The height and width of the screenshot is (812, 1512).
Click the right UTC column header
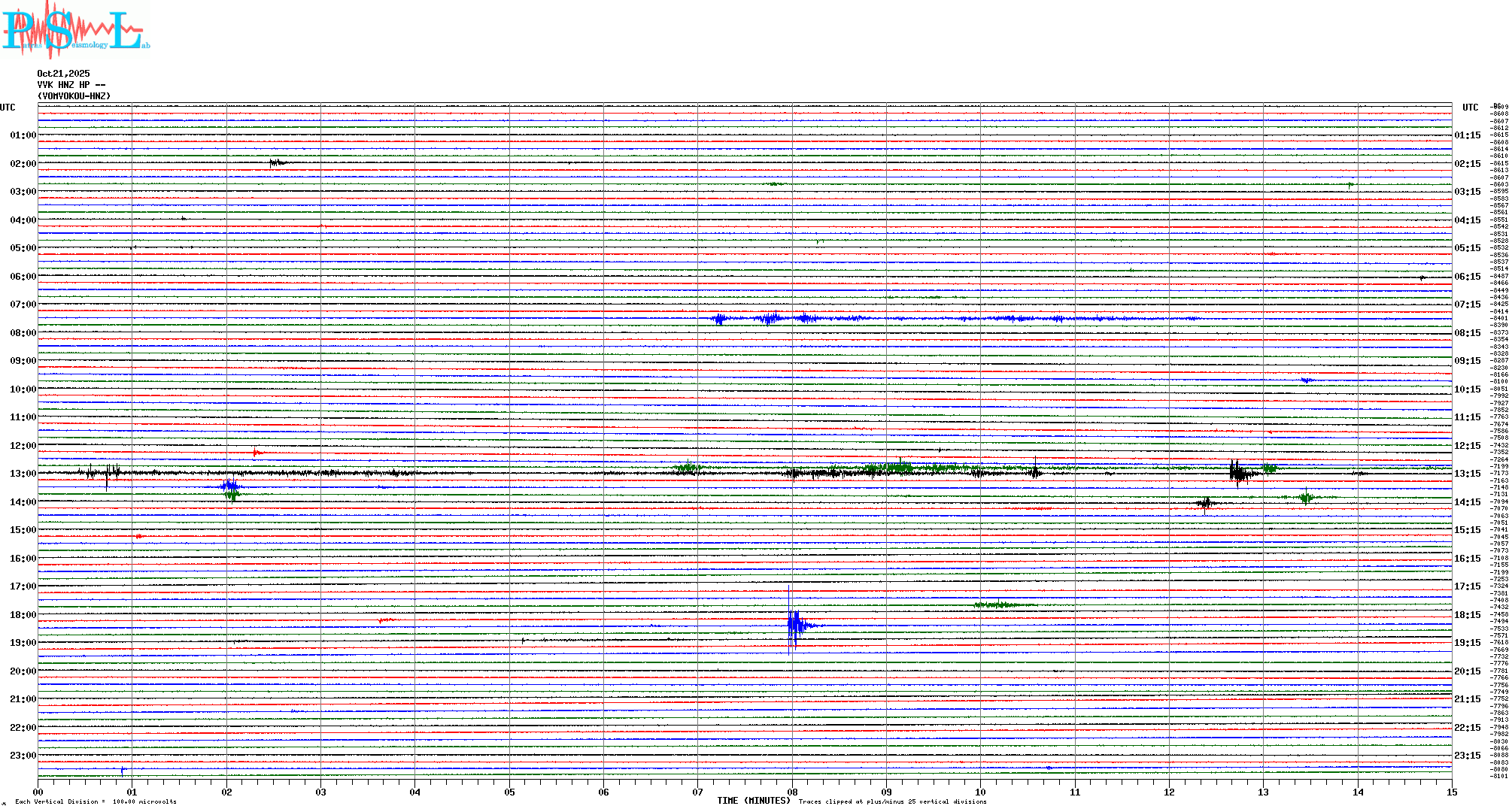coord(1470,108)
